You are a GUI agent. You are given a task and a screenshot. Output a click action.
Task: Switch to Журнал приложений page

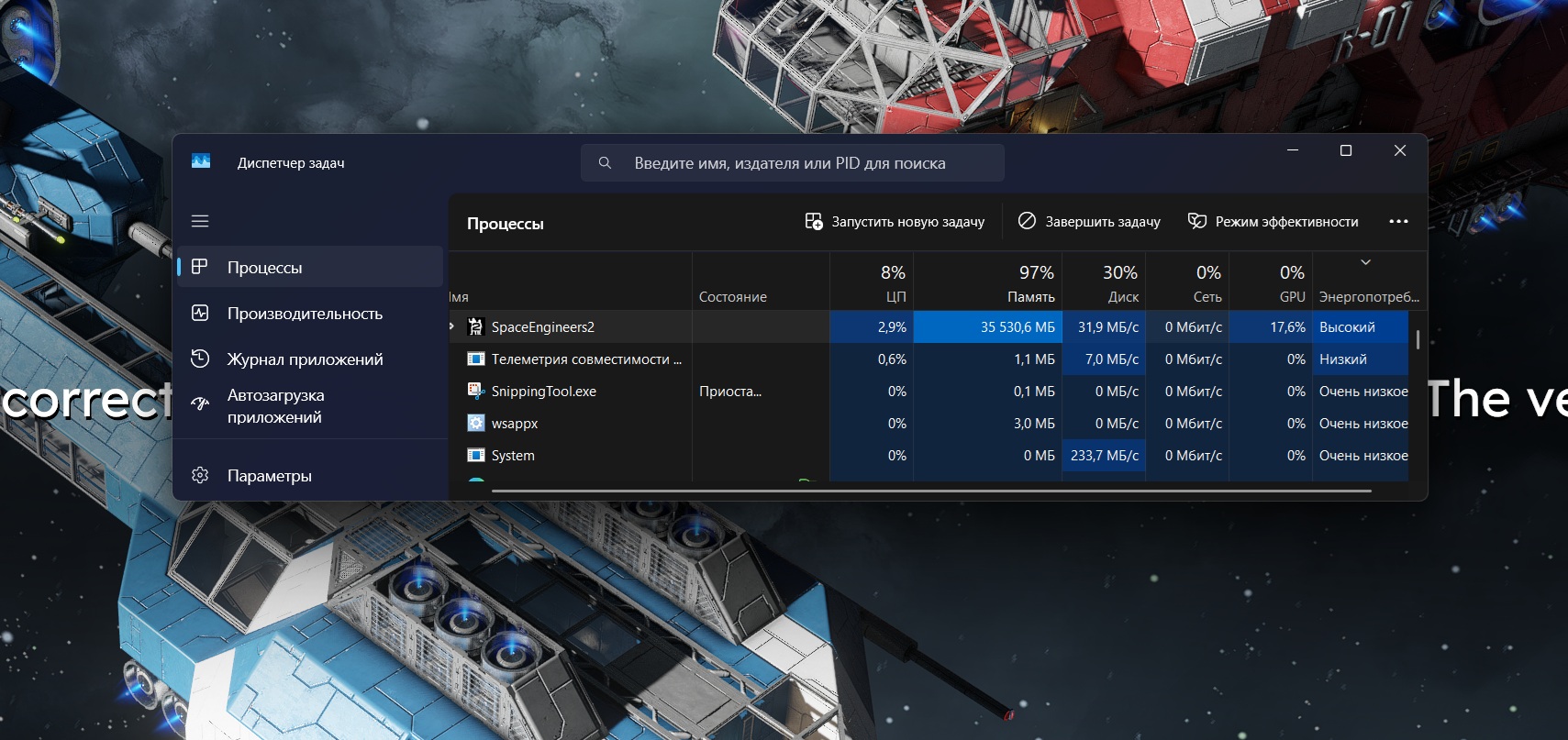[x=305, y=359]
